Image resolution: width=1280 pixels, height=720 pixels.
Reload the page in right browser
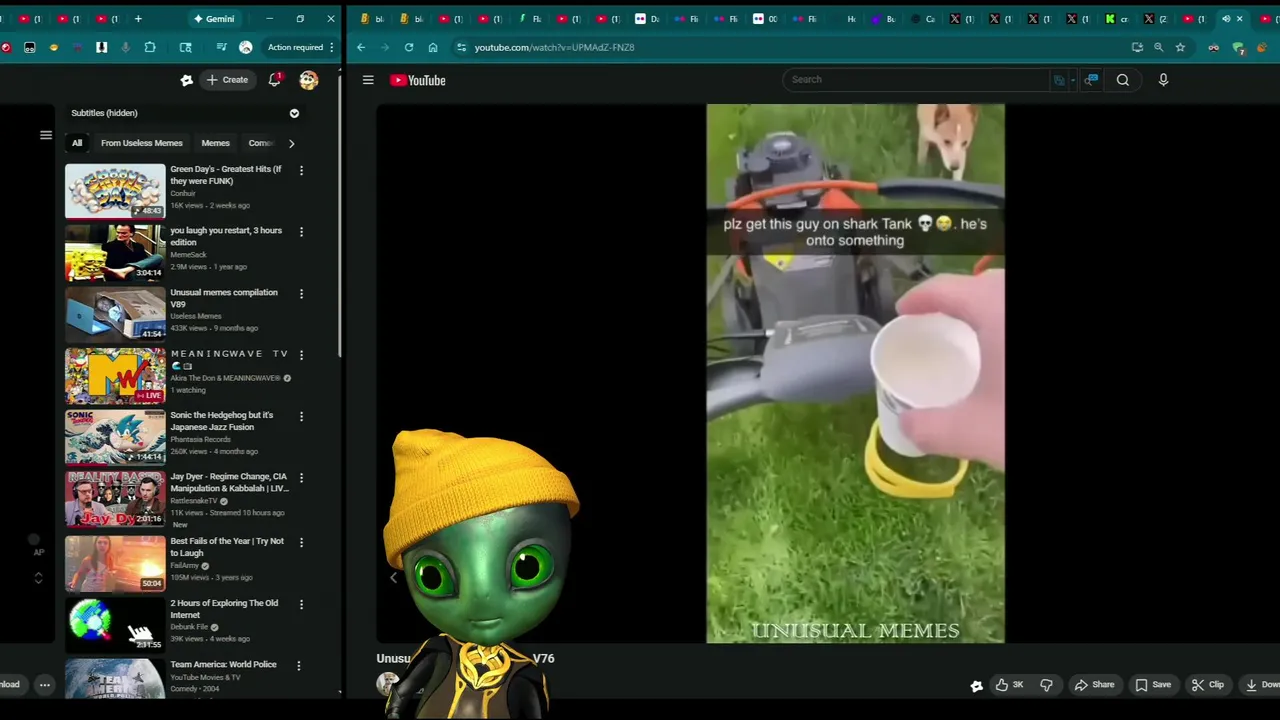click(409, 47)
